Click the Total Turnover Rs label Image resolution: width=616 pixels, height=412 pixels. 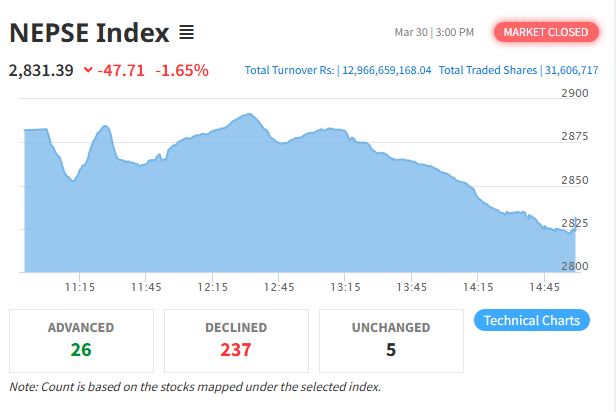click(289, 70)
